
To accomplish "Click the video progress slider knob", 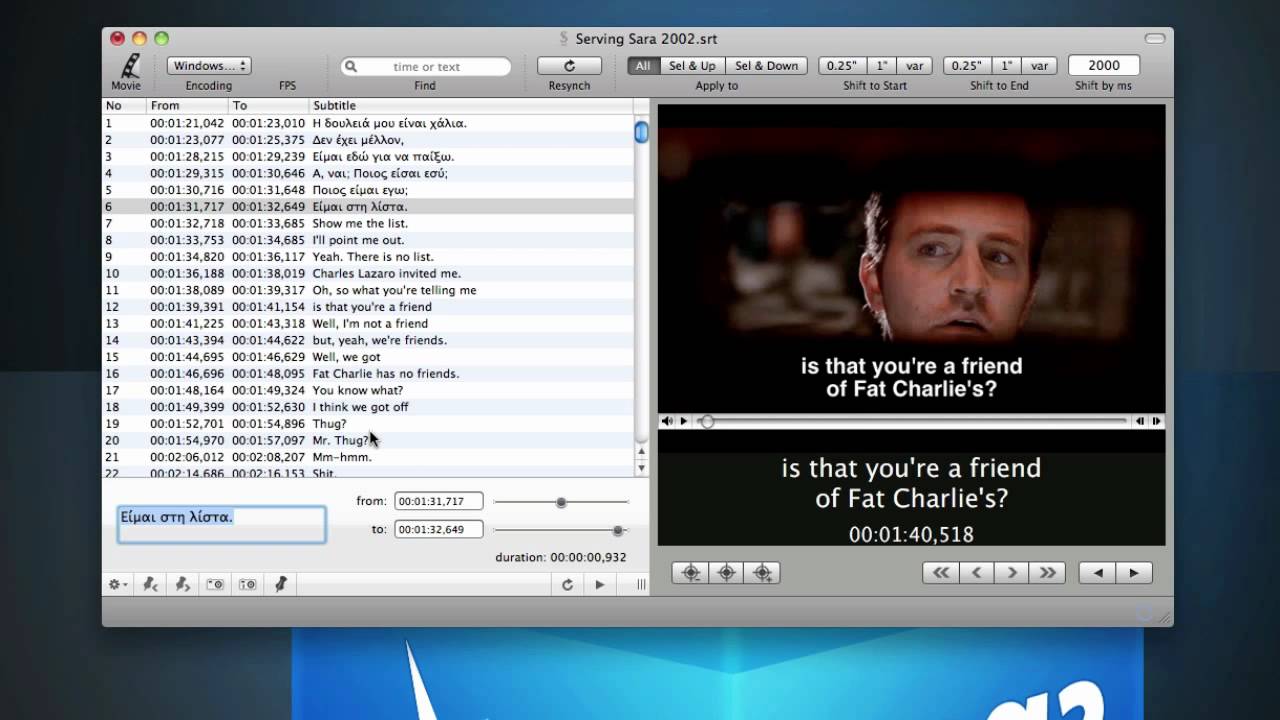I will [x=707, y=421].
